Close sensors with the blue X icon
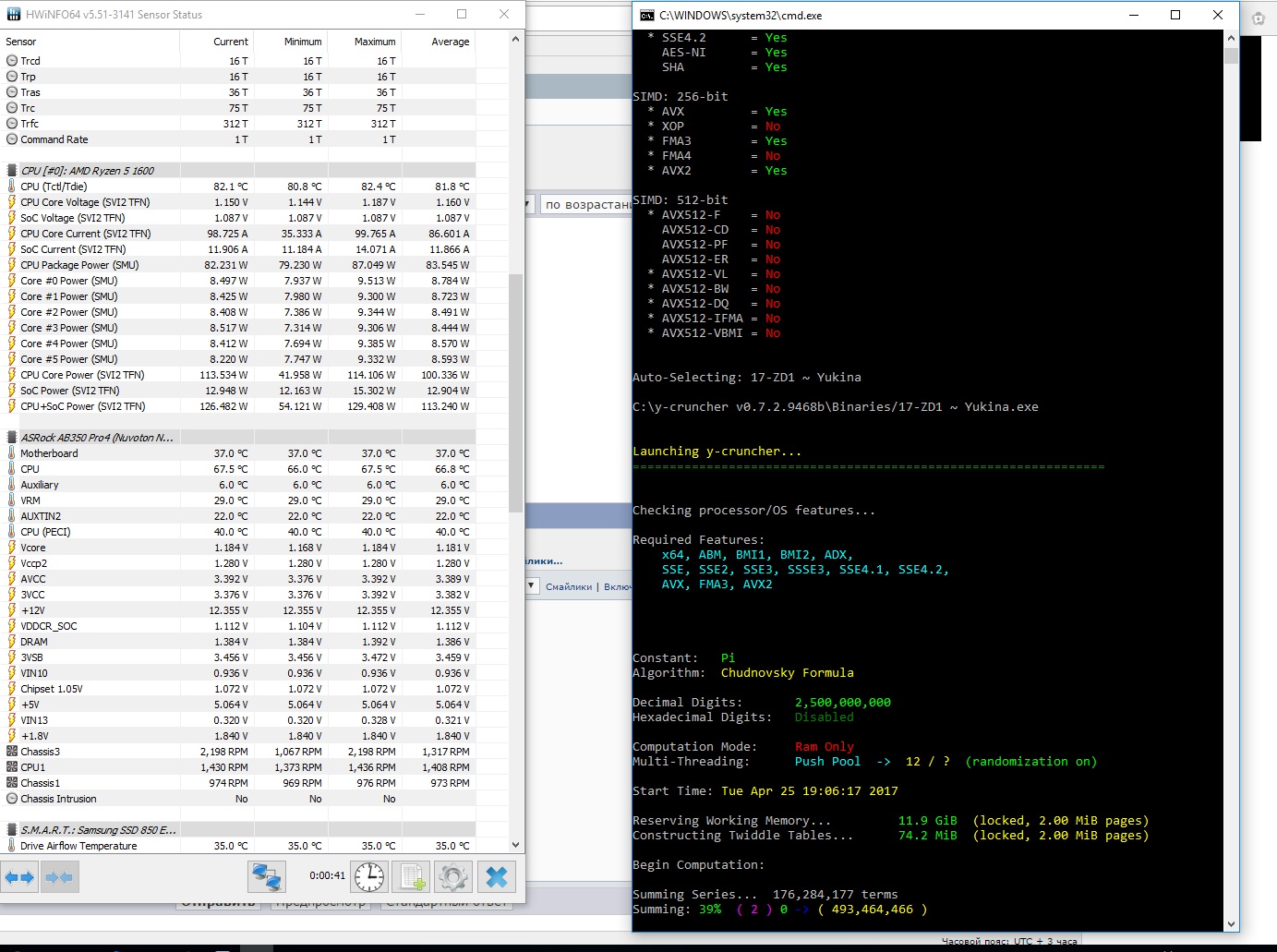The height and width of the screenshot is (952, 1277). (496, 877)
